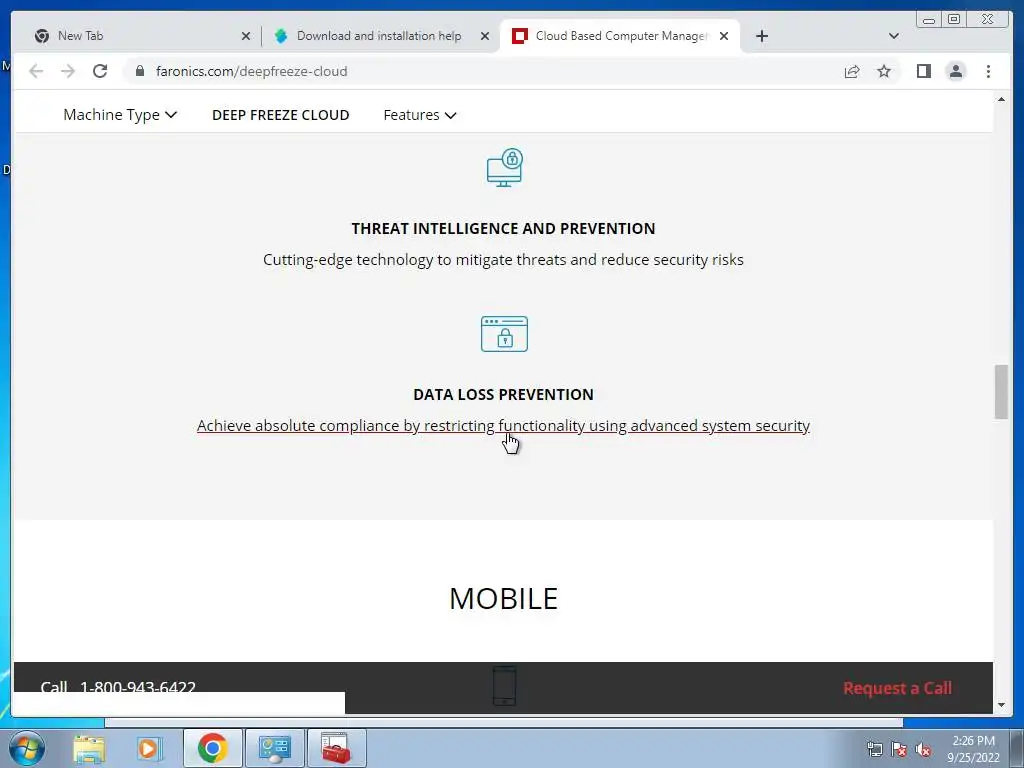Click the MOBILE section heading
Screen dimensions: 1024x768
click(504, 599)
